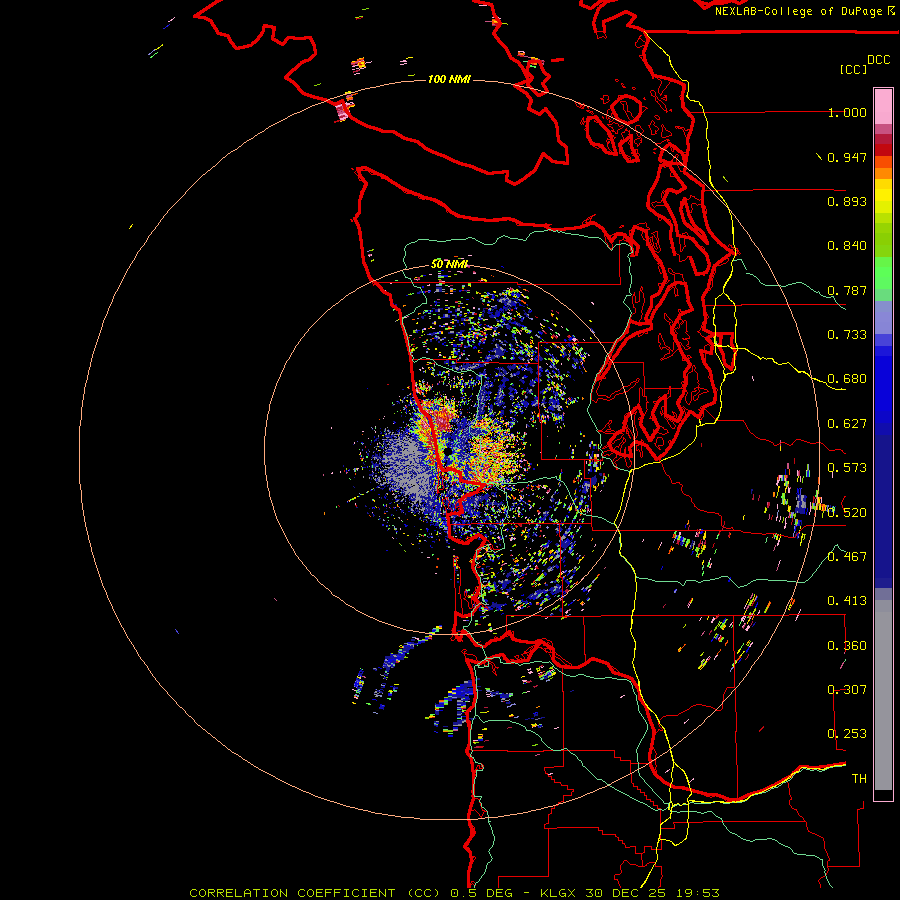The image size is (900, 900).
Task: Pick the pale lavender swatch near 0.733
Action: tap(883, 317)
